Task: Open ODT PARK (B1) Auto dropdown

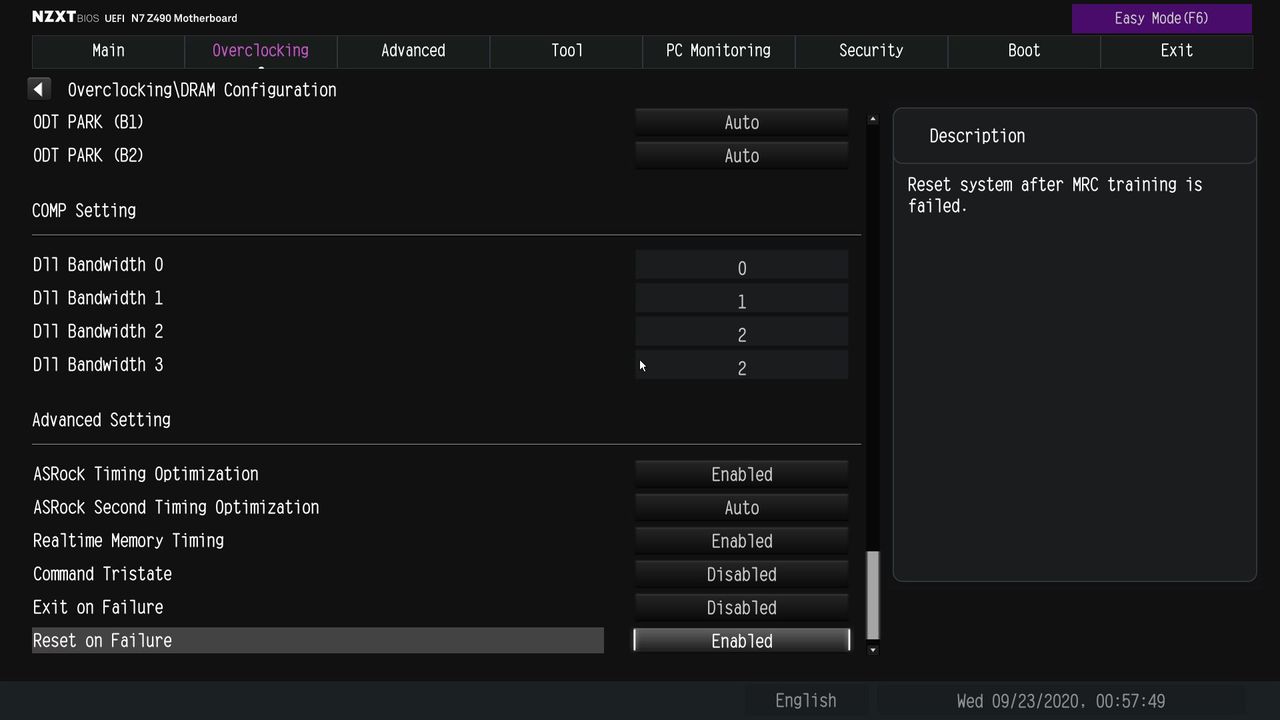Action: 742,122
